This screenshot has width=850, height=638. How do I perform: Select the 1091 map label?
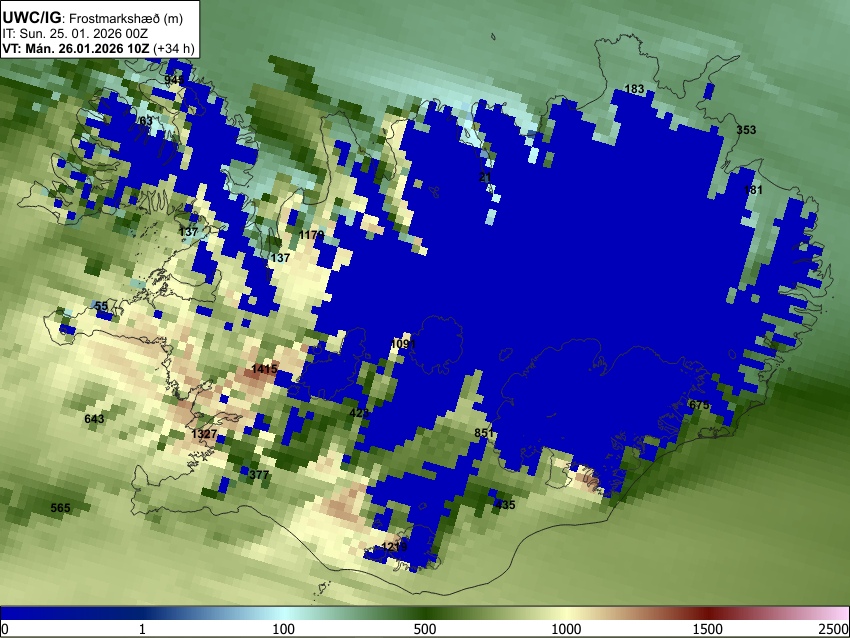[x=403, y=344]
